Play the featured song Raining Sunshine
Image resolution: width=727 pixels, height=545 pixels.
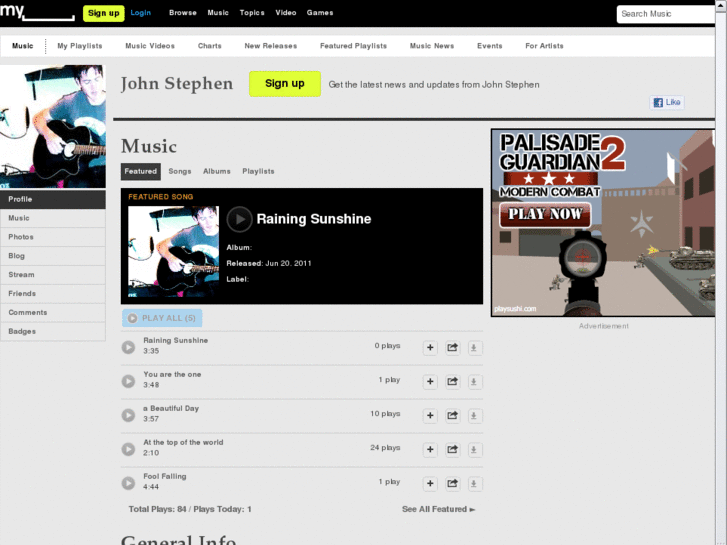[239, 219]
